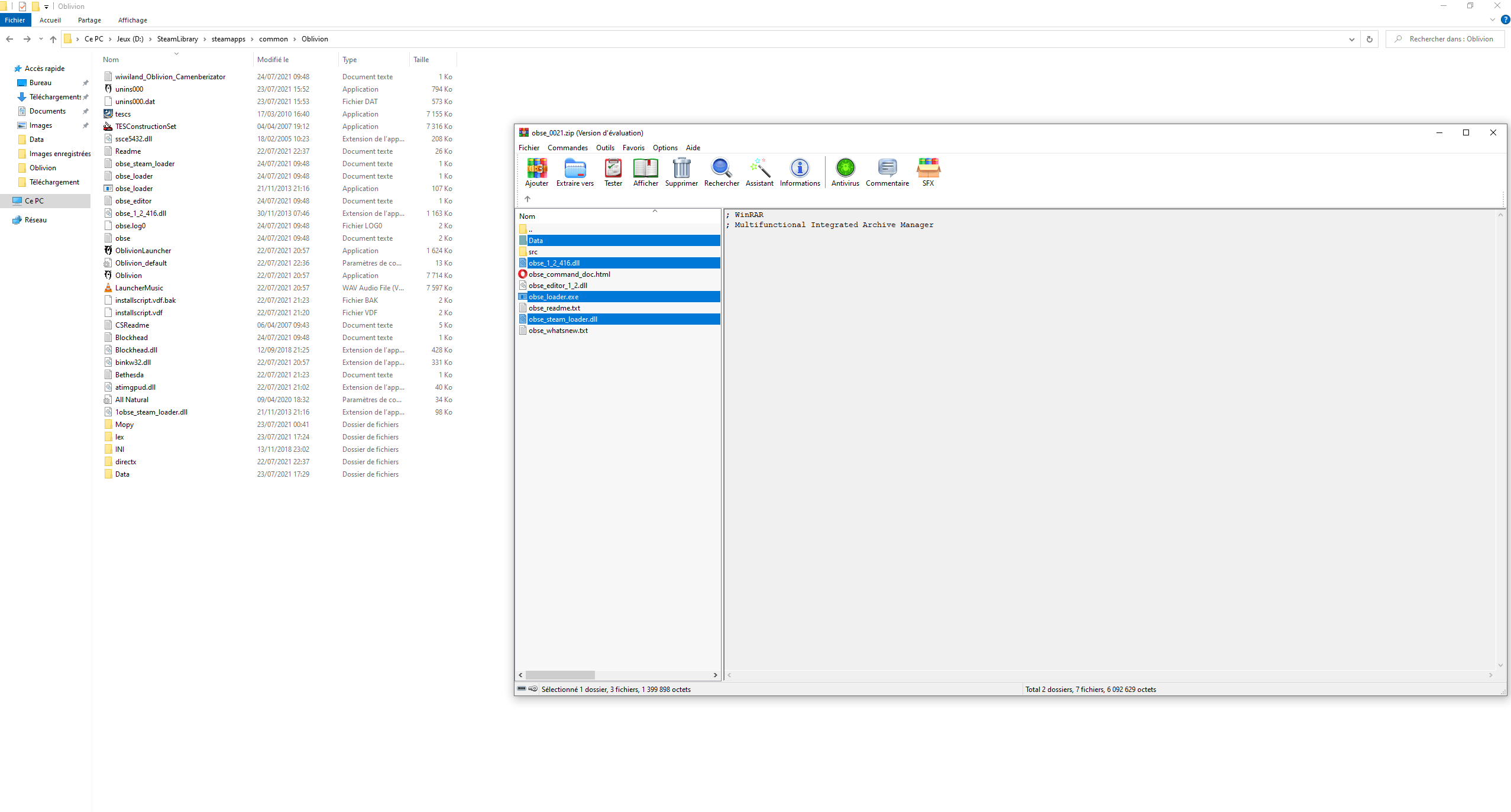1511x812 pixels.
Task: Launch the Assistant wizard icon
Action: pyautogui.click(x=759, y=172)
